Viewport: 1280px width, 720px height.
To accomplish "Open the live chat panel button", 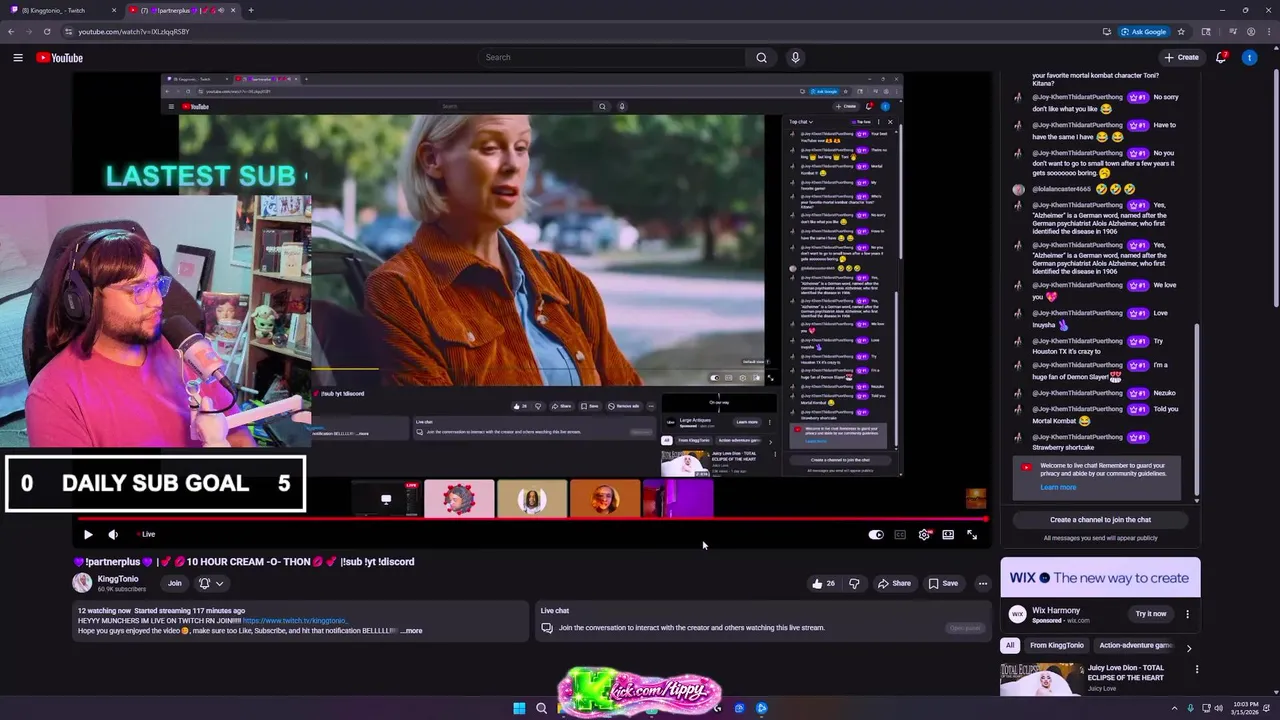I will pyautogui.click(x=965, y=628).
